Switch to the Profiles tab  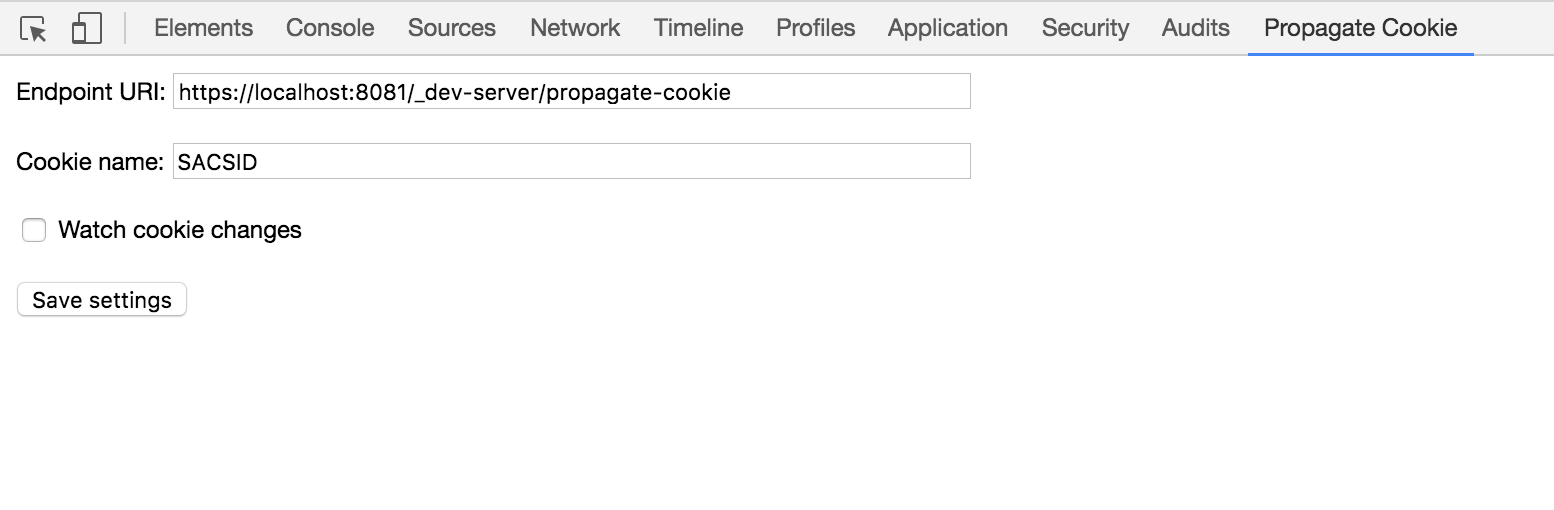pos(816,28)
